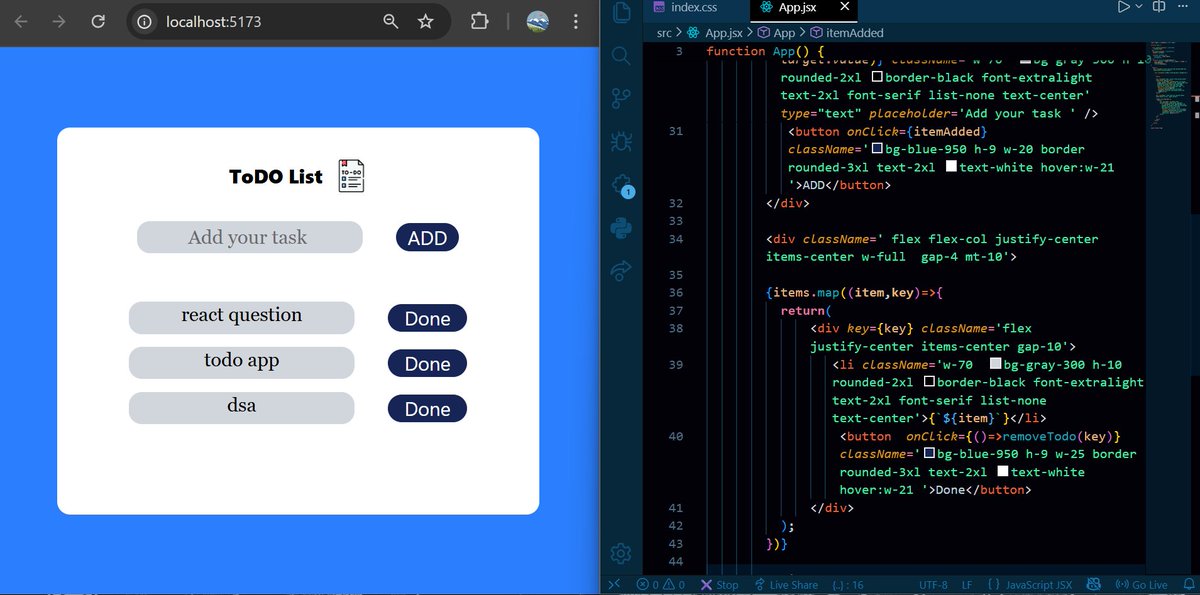Click the Copilot status bar icon
1200x595 pixels.
click(x=1093, y=585)
